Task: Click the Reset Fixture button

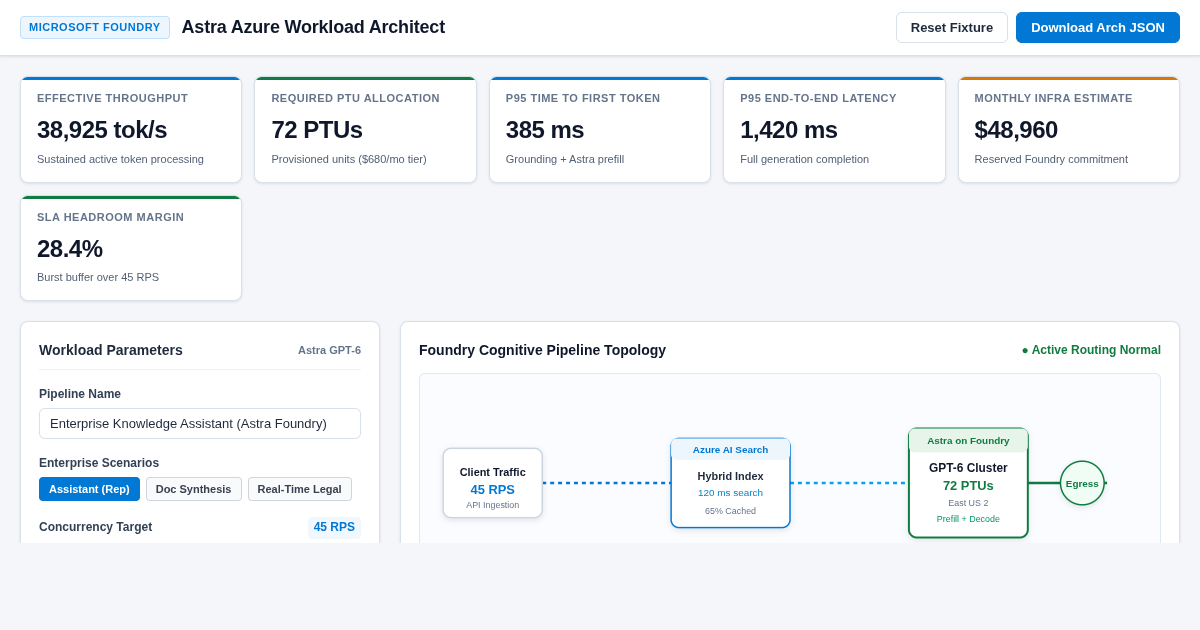Action: (951, 27)
